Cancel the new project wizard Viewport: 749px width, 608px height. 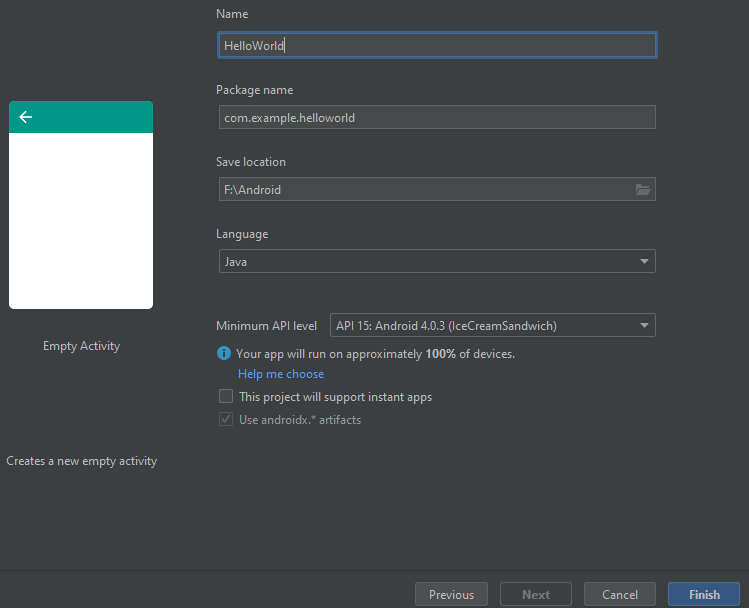point(620,594)
